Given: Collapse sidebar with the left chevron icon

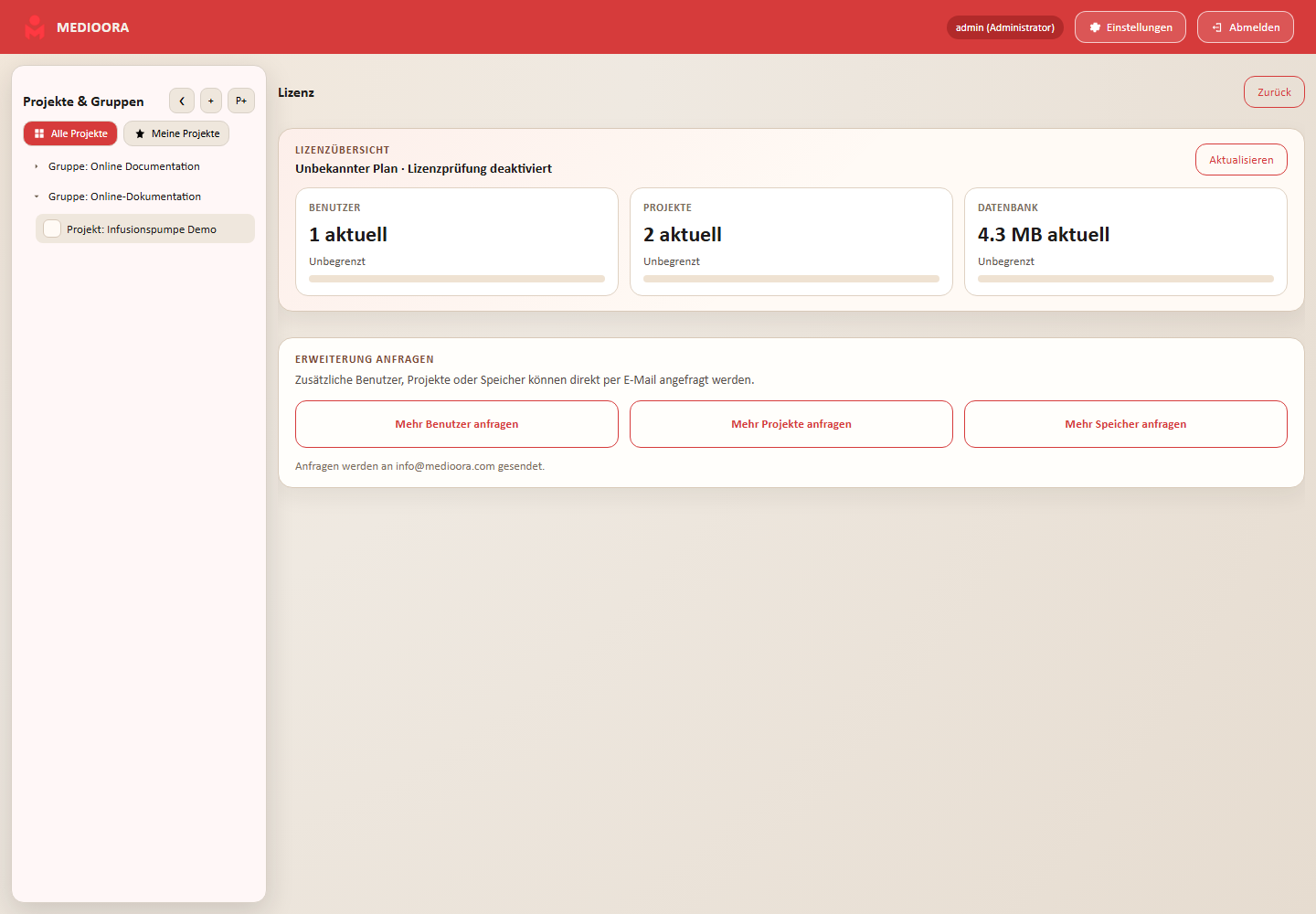Looking at the screenshot, I should coord(182,101).
